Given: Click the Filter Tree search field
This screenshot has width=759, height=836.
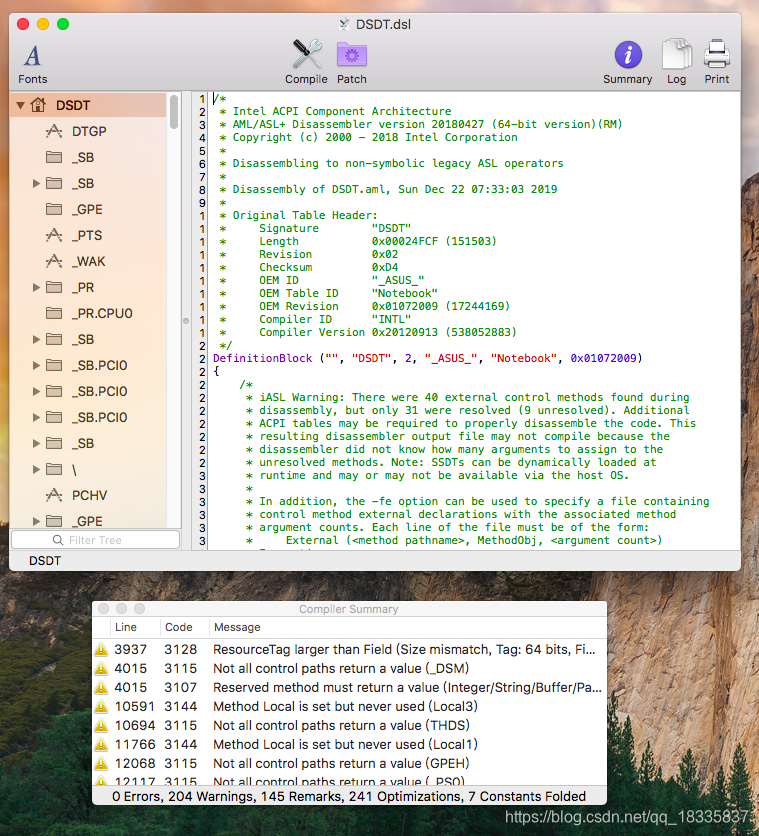Looking at the screenshot, I should (95, 540).
